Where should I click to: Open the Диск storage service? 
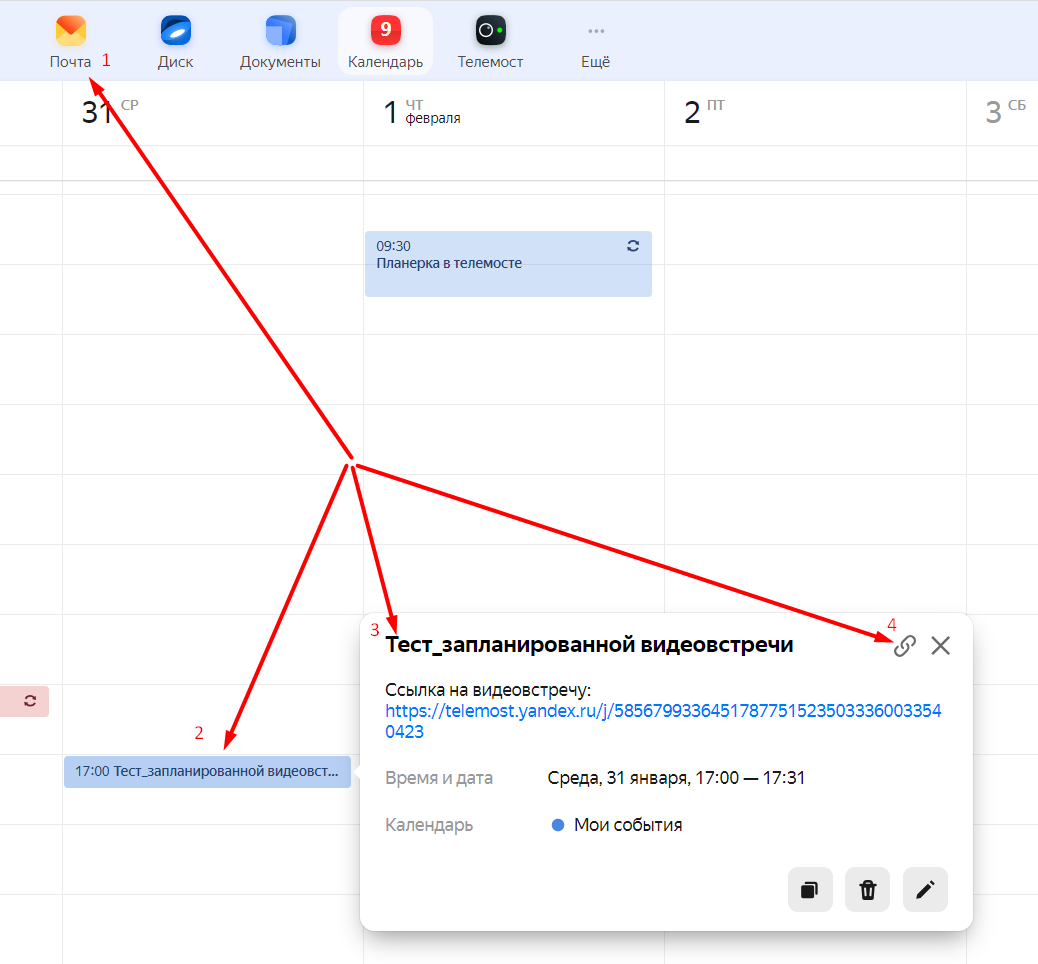point(175,42)
